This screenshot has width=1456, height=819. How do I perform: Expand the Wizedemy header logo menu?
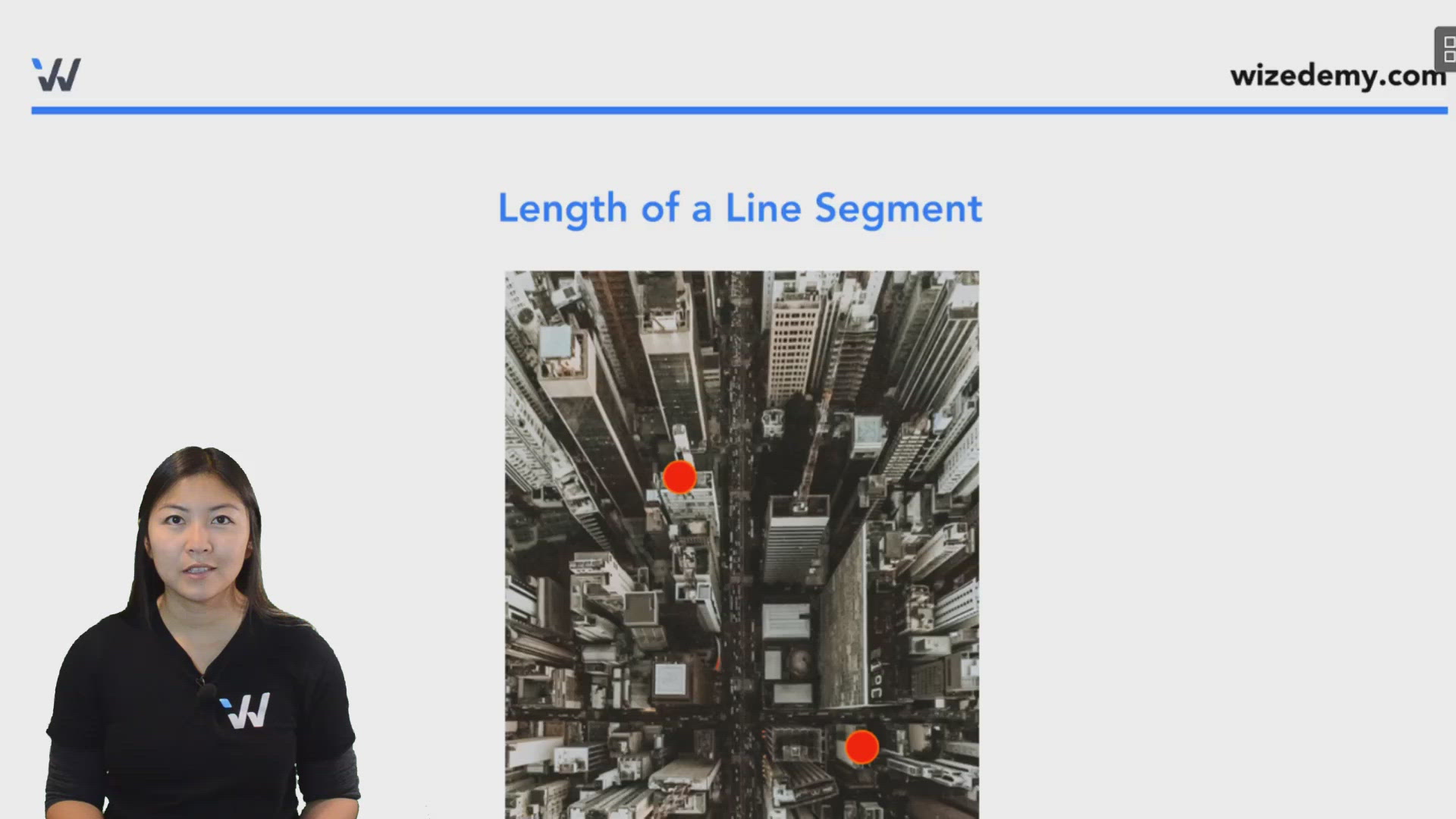[57, 74]
